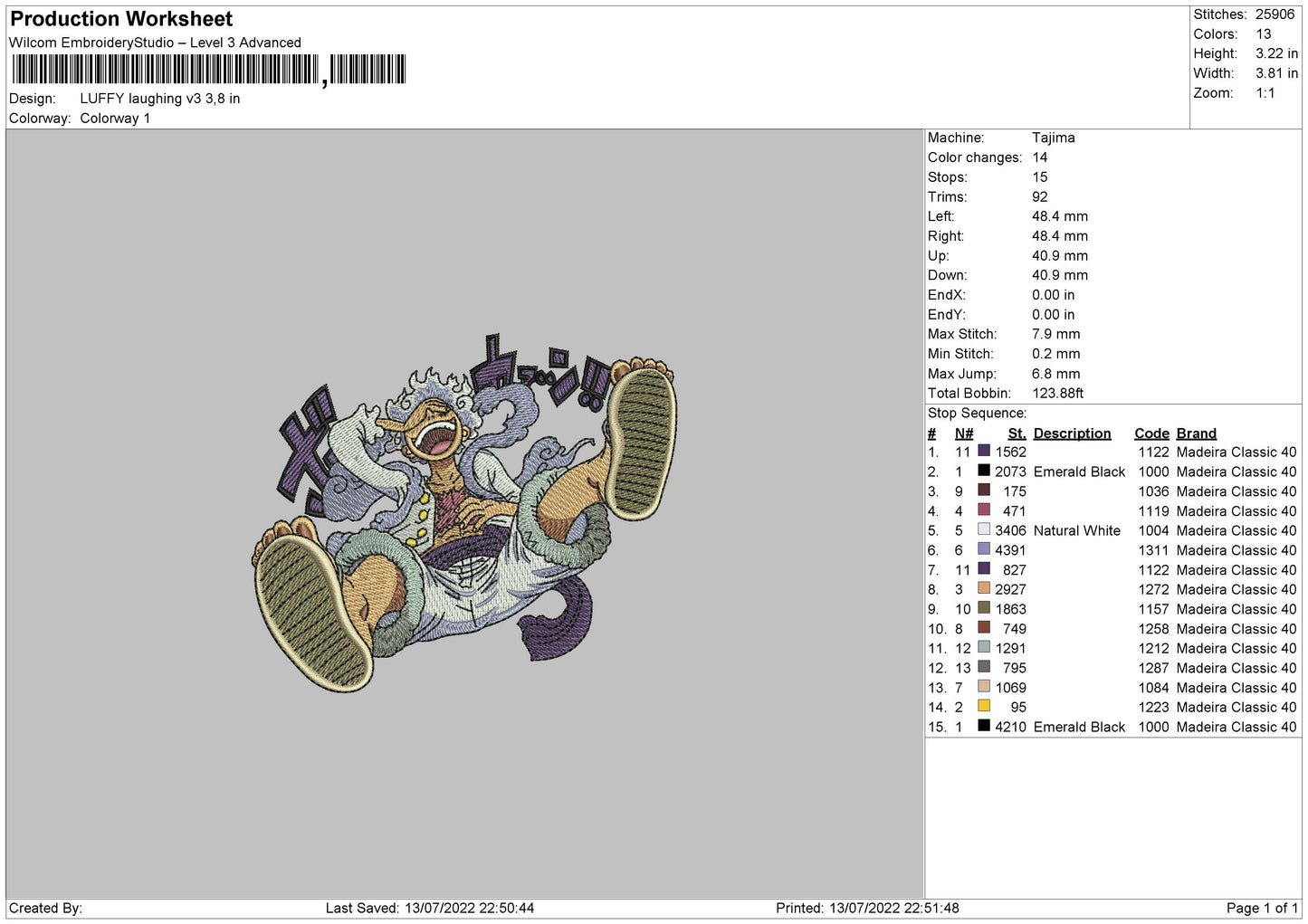
Task: Select the olive swatch for code 1157
Action: 984,608
